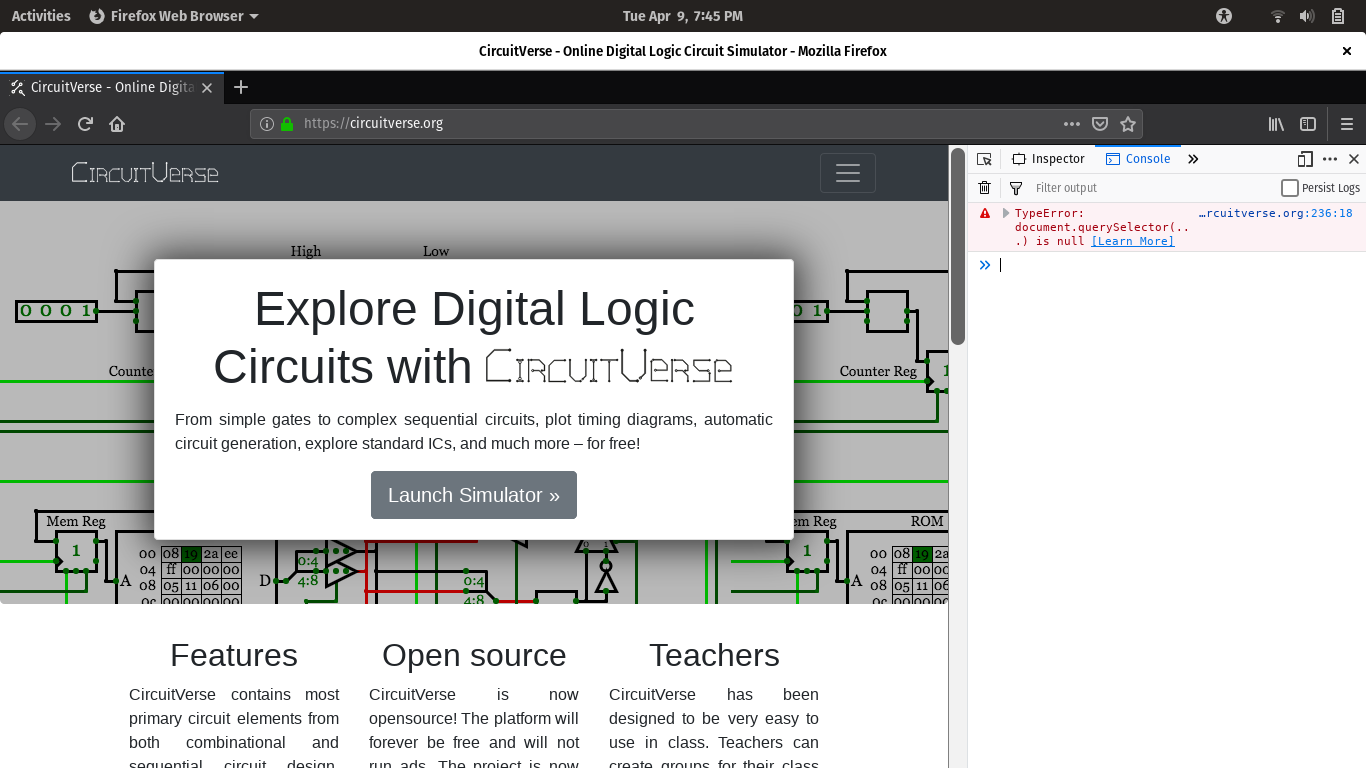Bookmark this page with the star icon
This screenshot has height=768, width=1366.
coord(1129,124)
